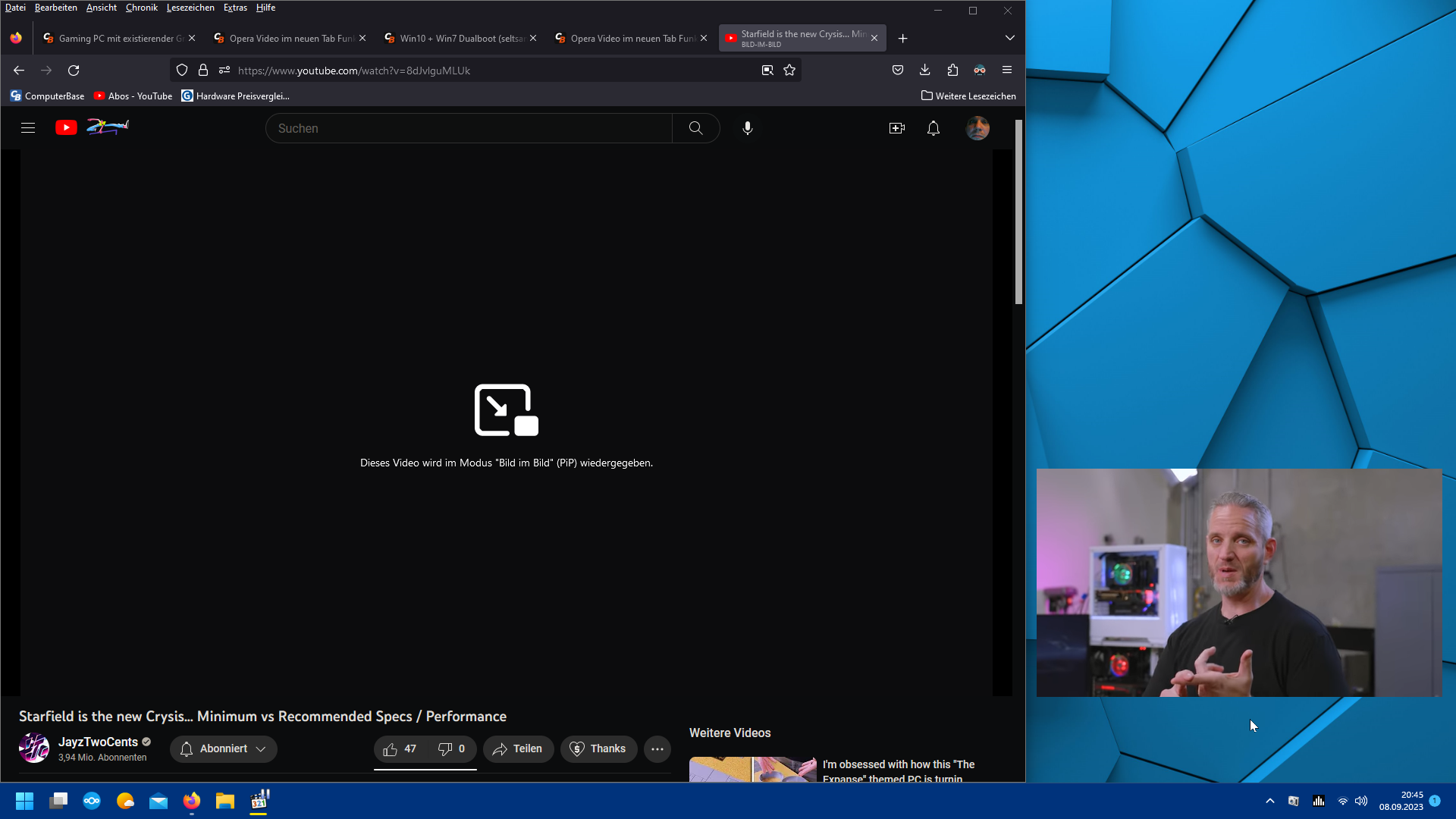Open the Lesezeichen menu

[x=190, y=8]
